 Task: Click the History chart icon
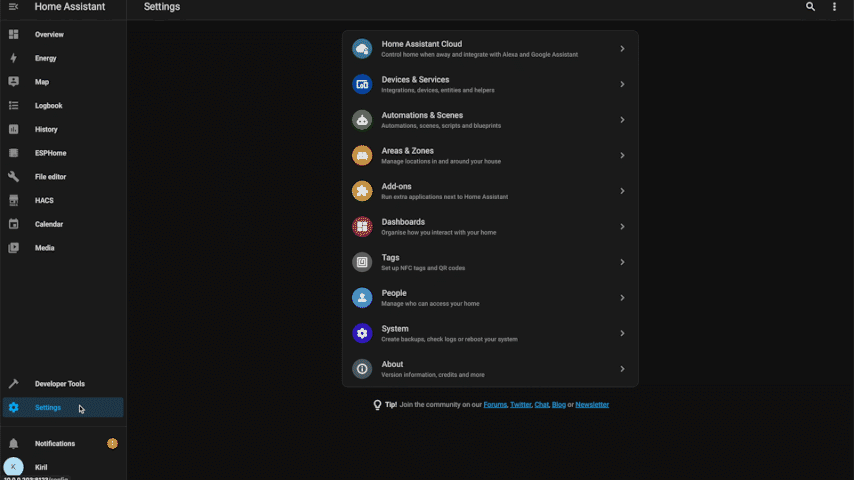click(14, 129)
